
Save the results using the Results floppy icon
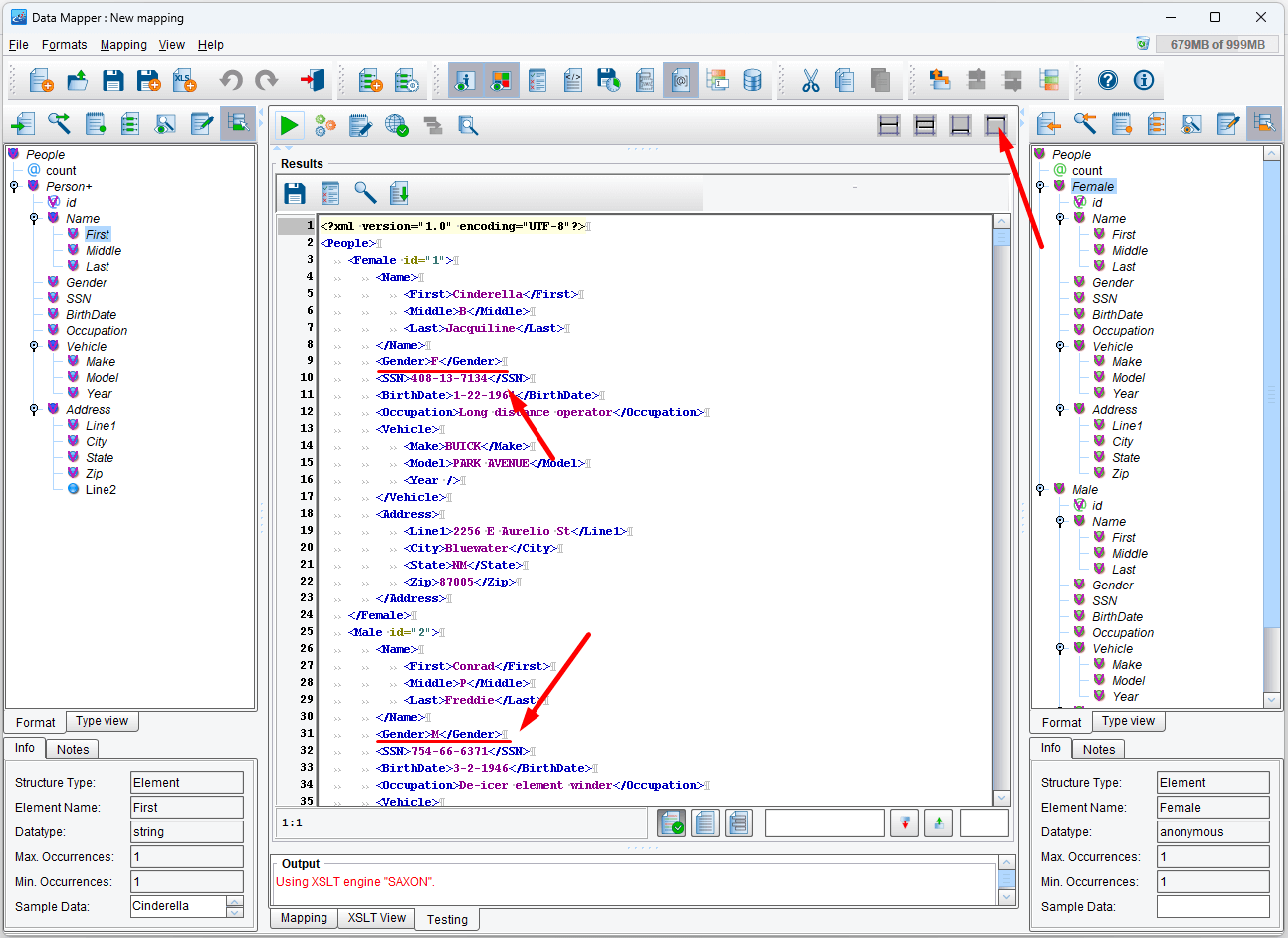295,193
